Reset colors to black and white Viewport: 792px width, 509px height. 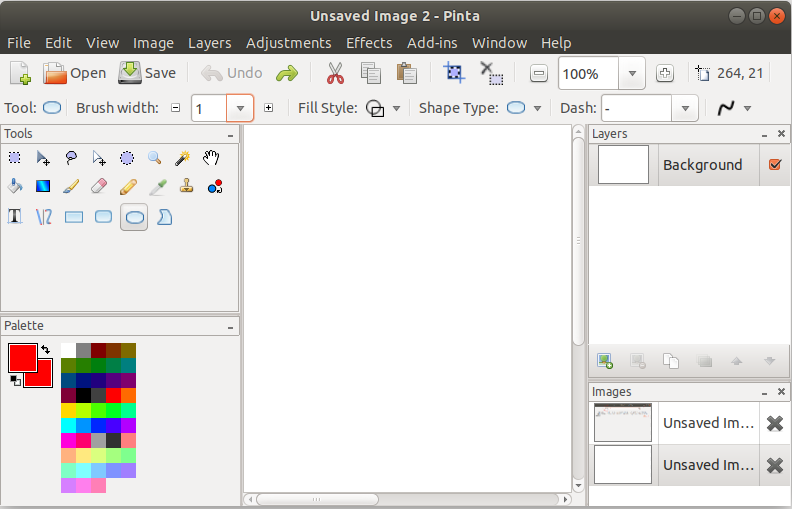pyautogui.click(x=15, y=381)
